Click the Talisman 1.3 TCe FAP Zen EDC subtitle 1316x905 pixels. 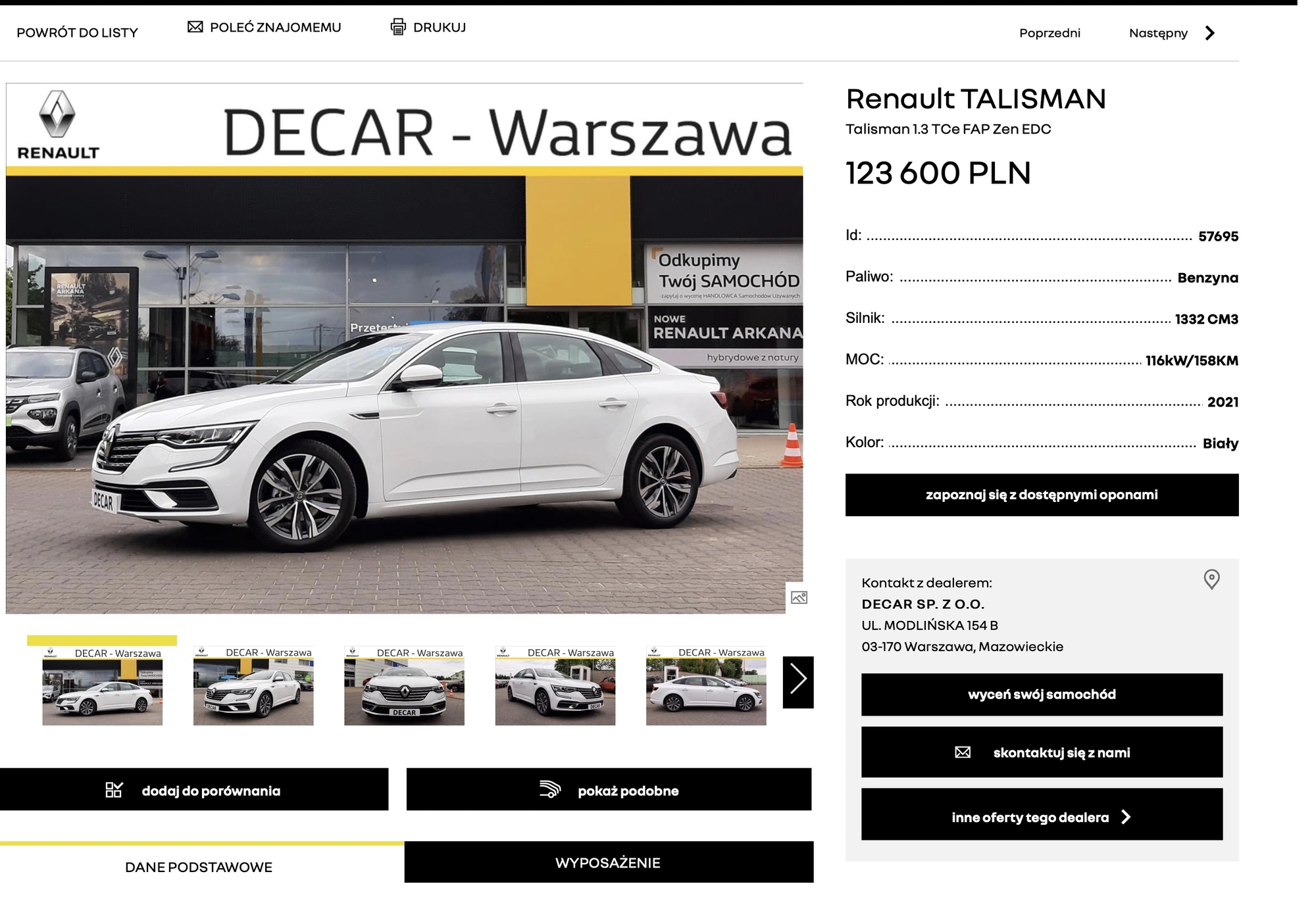tap(948, 129)
